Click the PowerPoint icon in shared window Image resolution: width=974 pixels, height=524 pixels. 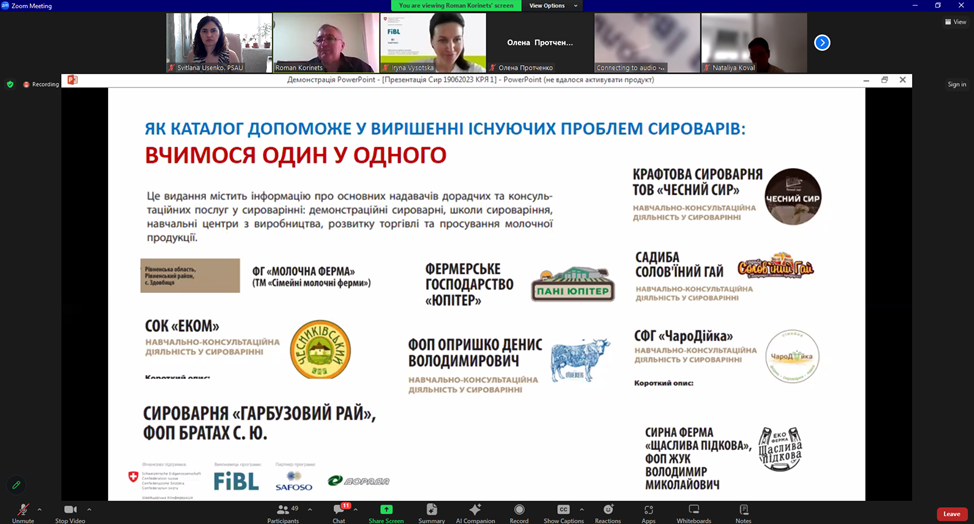point(72,80)
